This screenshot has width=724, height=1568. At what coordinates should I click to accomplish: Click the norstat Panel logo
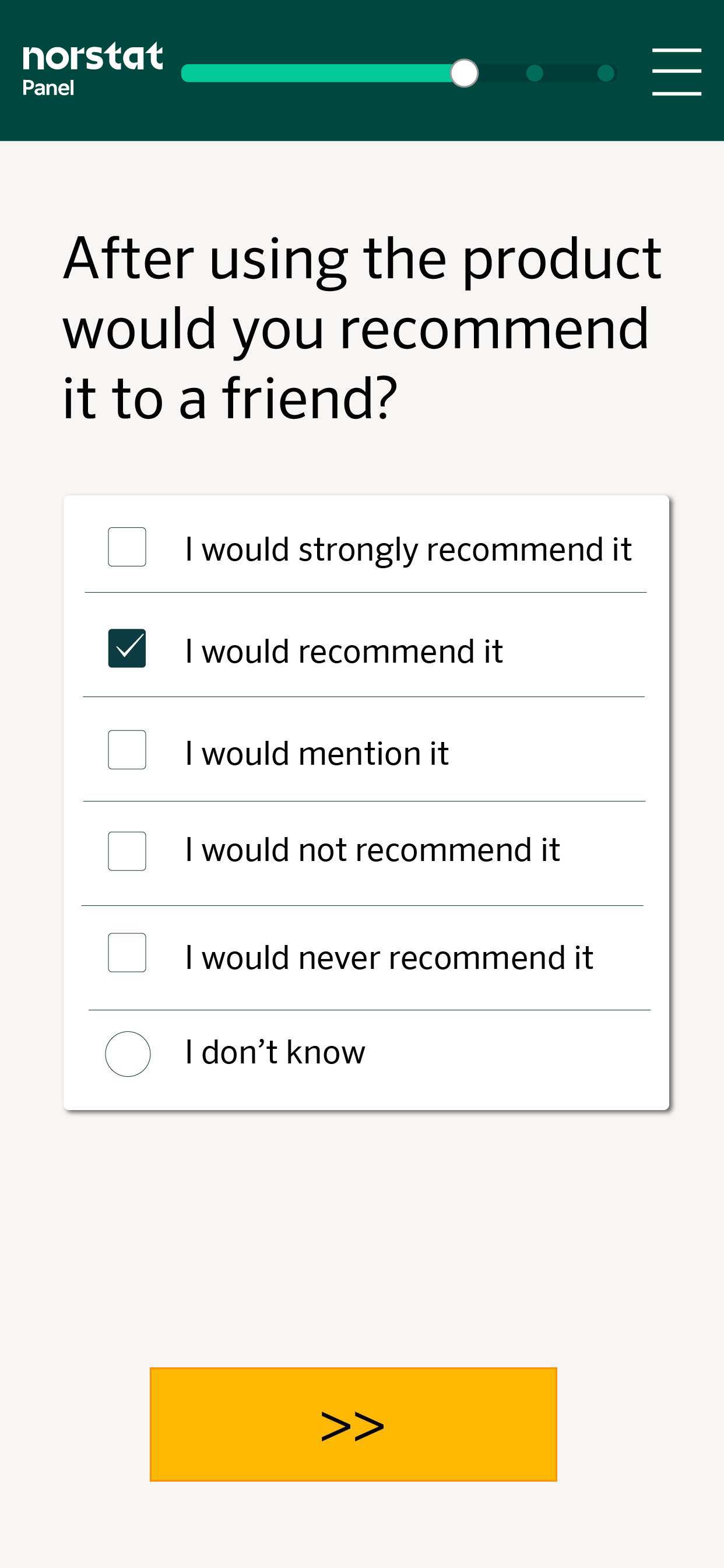point(93,69)
